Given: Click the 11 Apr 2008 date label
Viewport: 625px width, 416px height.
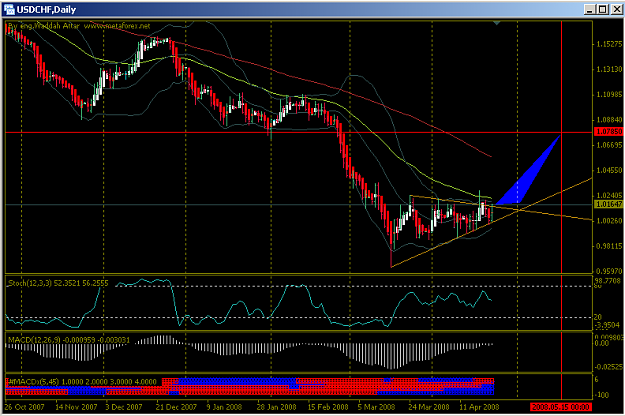Looking at the screenshot, I should 479,407.
